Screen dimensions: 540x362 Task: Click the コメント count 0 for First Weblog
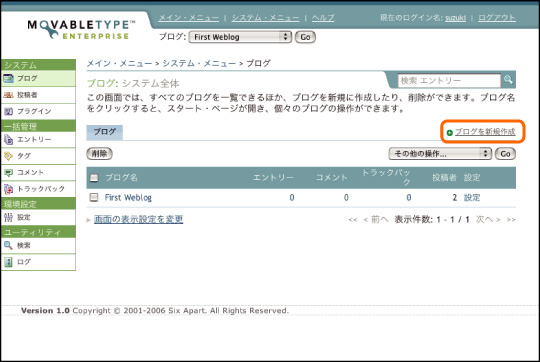346,198
